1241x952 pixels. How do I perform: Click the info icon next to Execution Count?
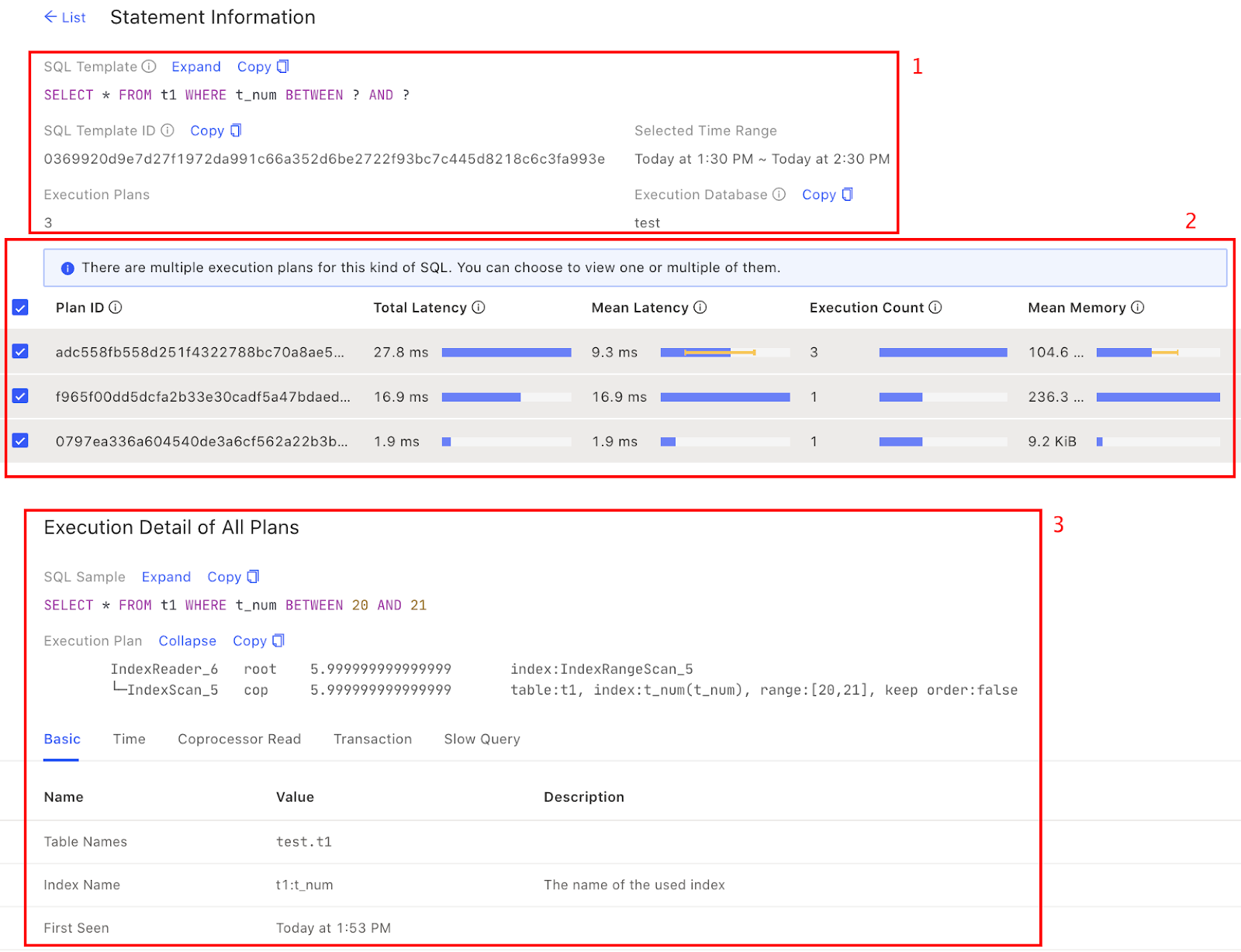click(936, 307)
